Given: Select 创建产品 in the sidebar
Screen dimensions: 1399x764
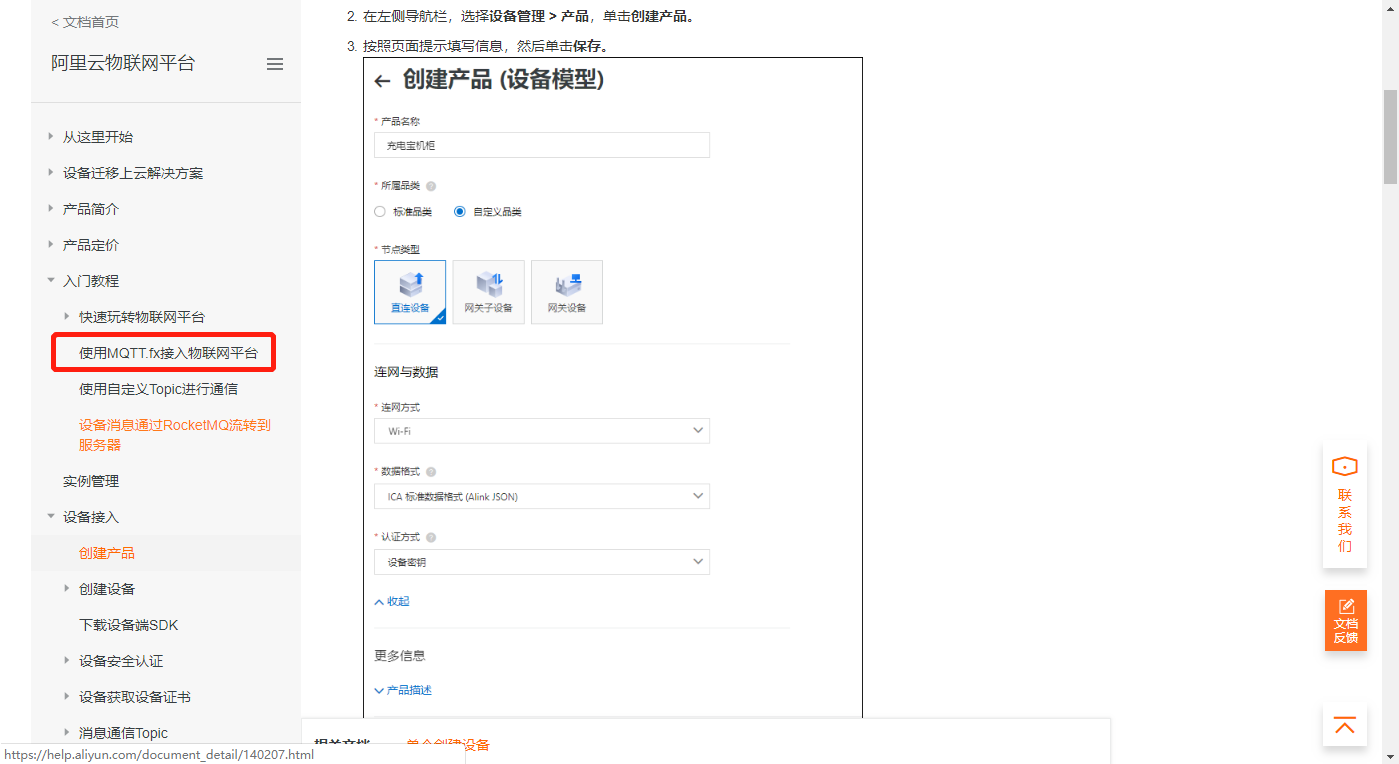Looking at the screenshot, I should [x=106, y=553].
